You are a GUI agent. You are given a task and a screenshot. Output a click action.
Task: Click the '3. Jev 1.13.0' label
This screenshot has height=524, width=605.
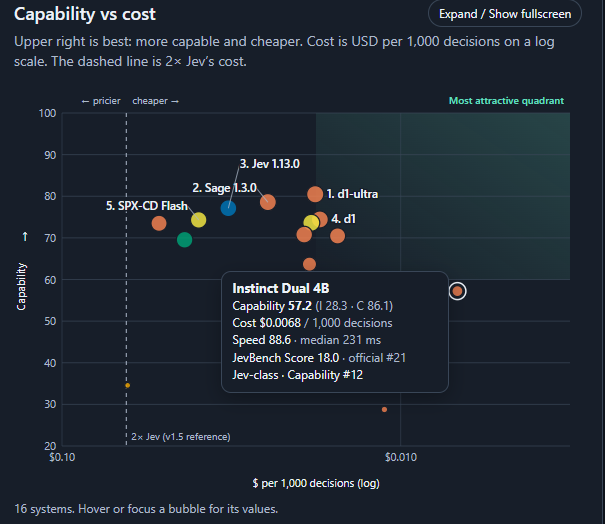click(x=270, y=164)
